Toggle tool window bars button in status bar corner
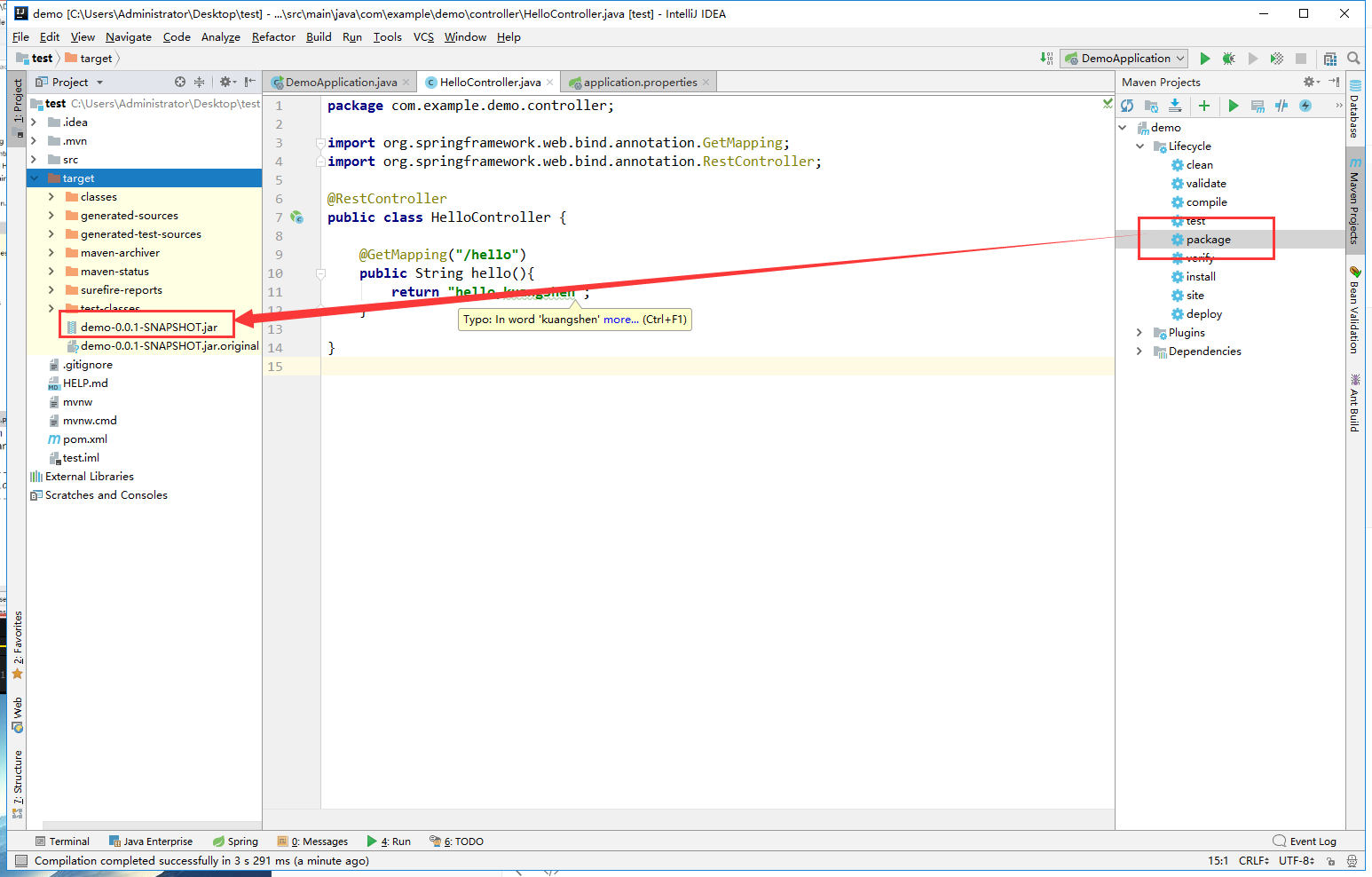 (21, 860)
